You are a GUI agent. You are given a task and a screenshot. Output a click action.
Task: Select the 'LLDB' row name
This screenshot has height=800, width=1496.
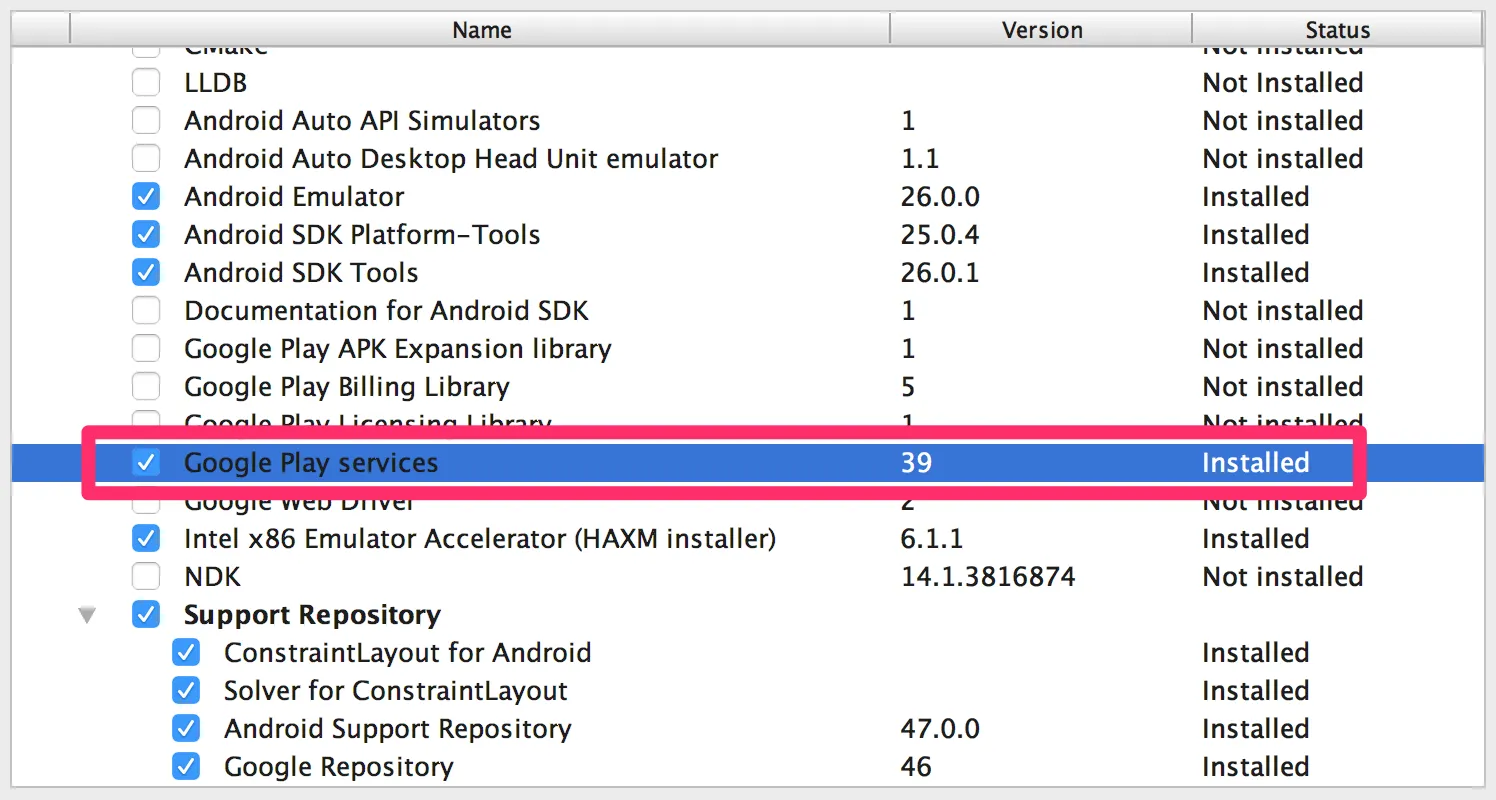(x=216, y=83)
